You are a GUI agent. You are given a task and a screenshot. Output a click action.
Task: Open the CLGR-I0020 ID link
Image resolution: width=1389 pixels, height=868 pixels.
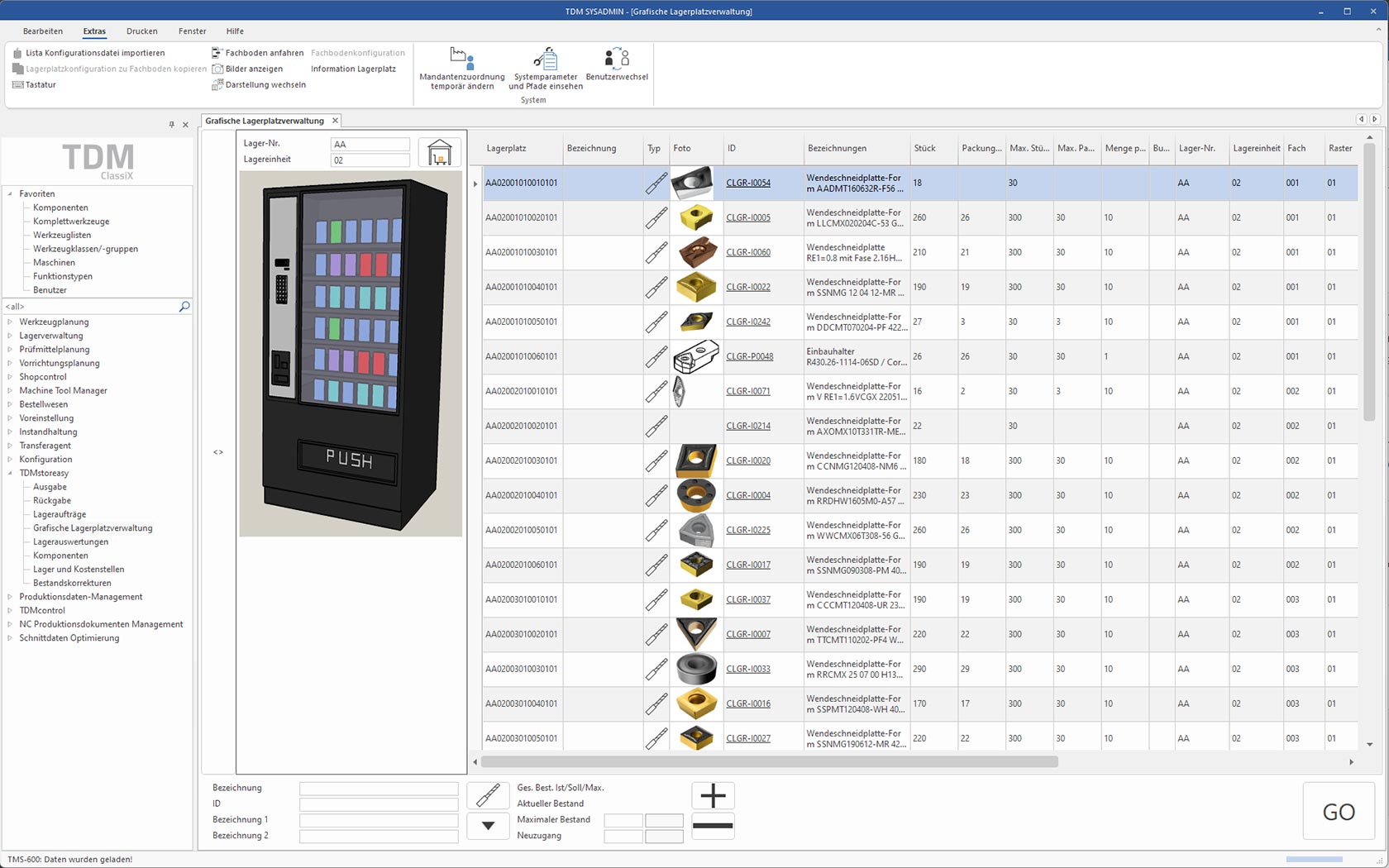click(x=748, y=461)
